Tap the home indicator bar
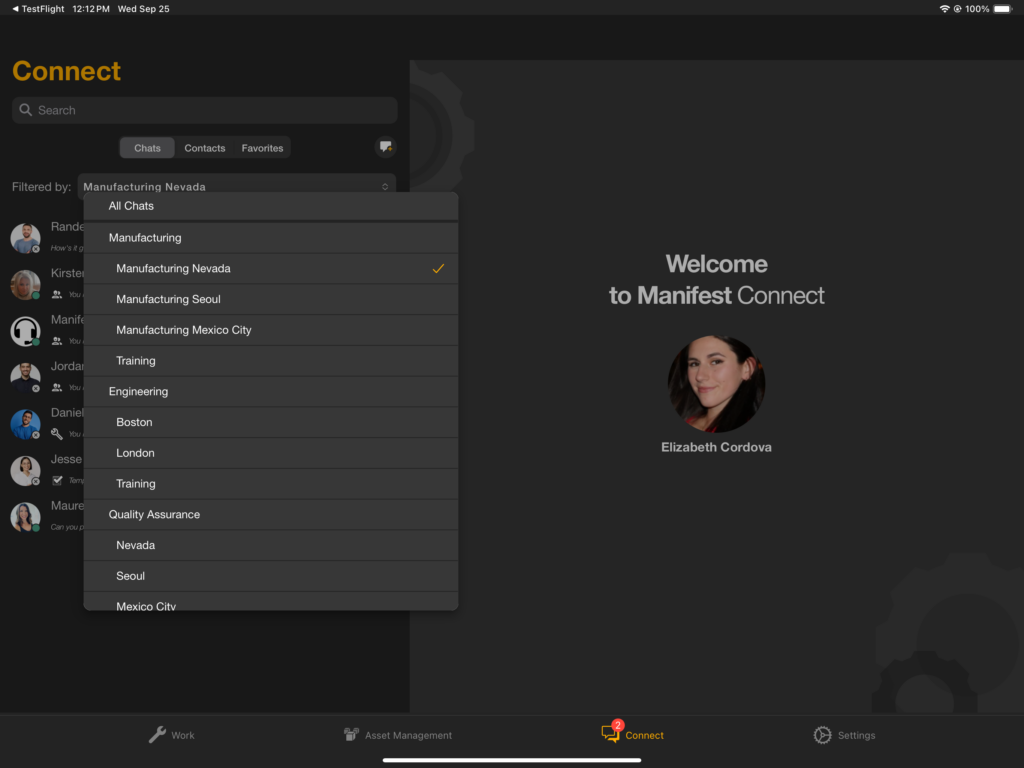Screen dimensions: 1024x768 point(511,760)
